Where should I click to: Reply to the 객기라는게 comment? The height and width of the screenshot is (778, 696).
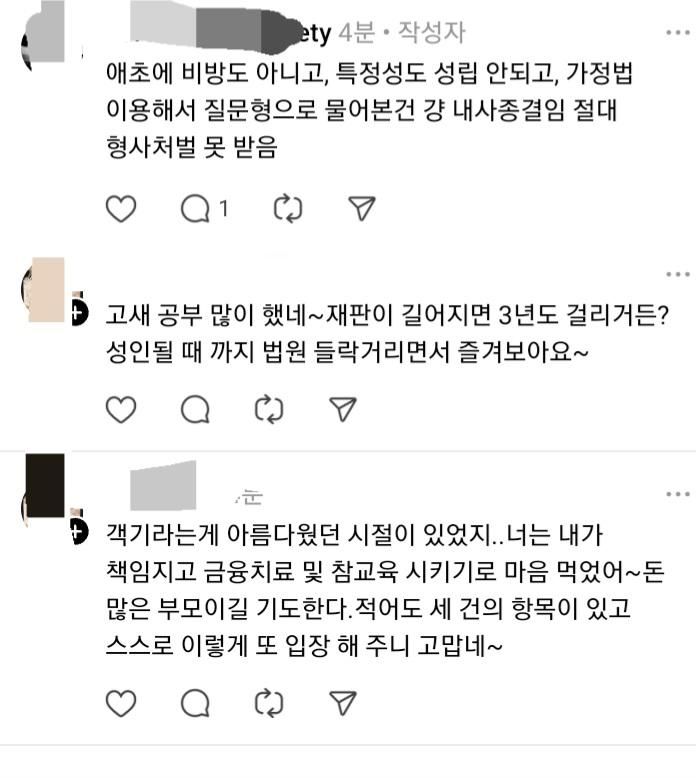click(x=195, y=703)
